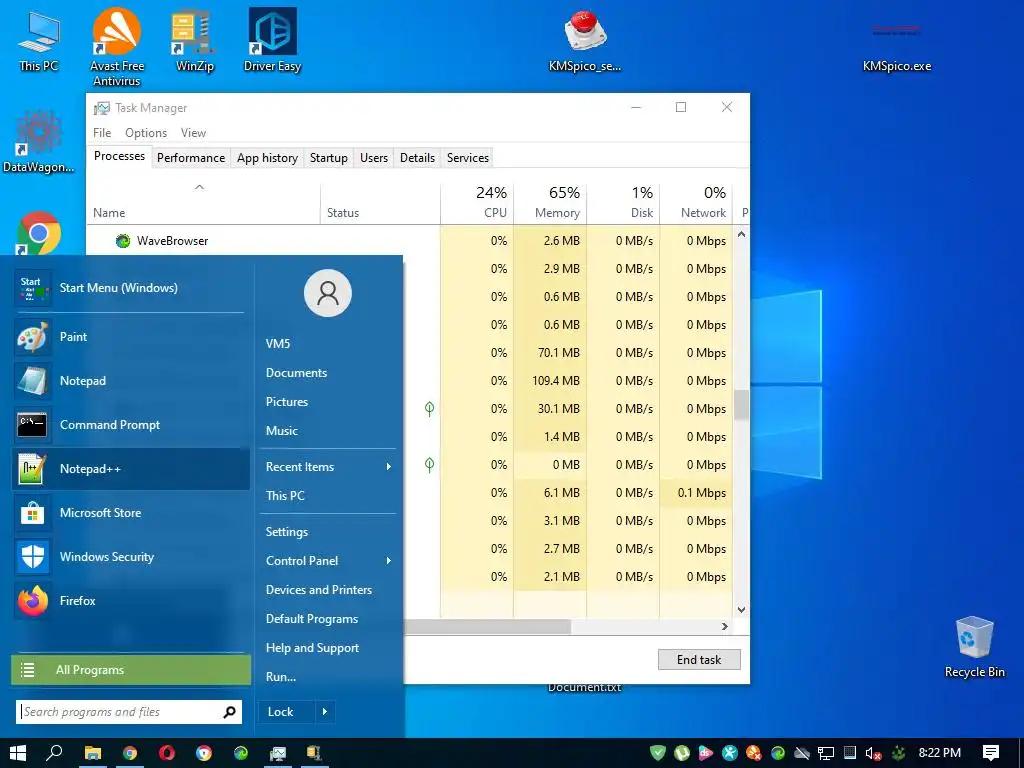Launch Notepad from the start menu
This screenshot has width=1024, height=768.
pyautogui.click(x=131, y=381)
